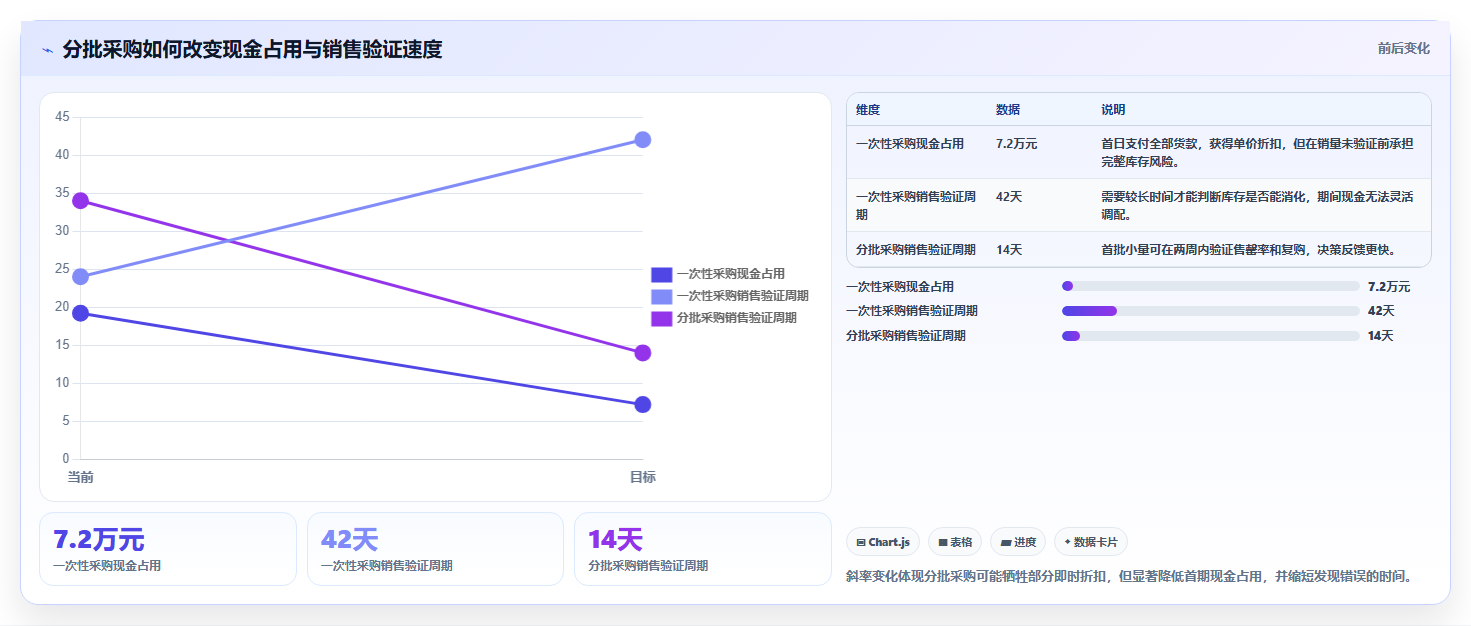Click the 数据卡片 tag chip

click(x=1091, y=542)
